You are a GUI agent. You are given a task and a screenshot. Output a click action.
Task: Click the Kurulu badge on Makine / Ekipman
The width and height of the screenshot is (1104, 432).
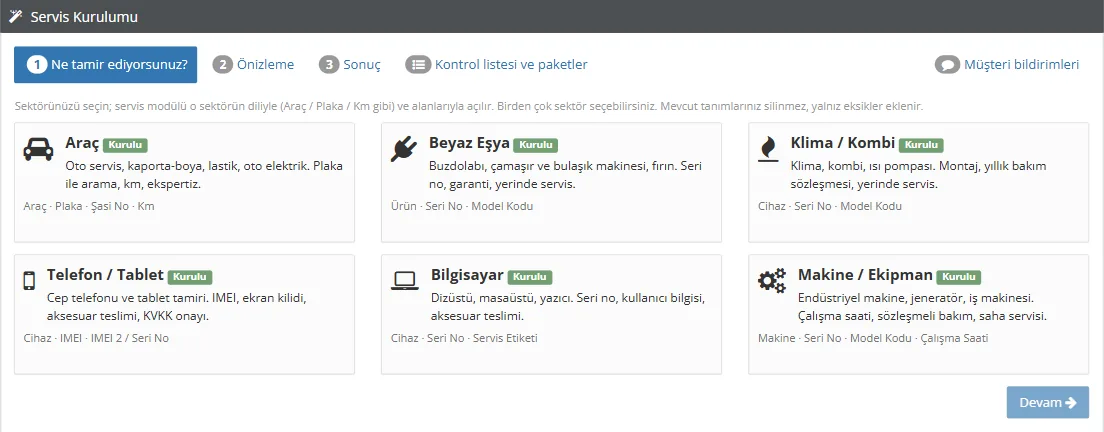(958, 277)
